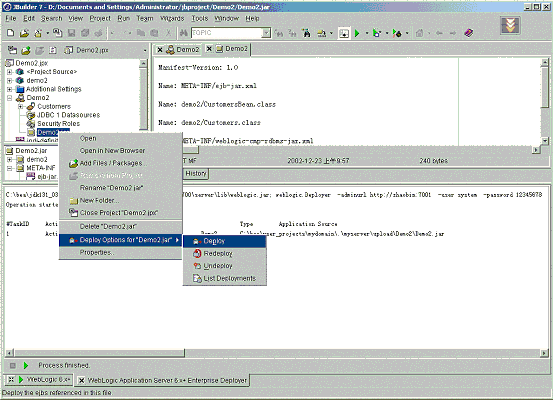The width and height of the screenshot is (553, 400).
Task: Close the second Demo2 editor tab
Action: tap(209, 49)
